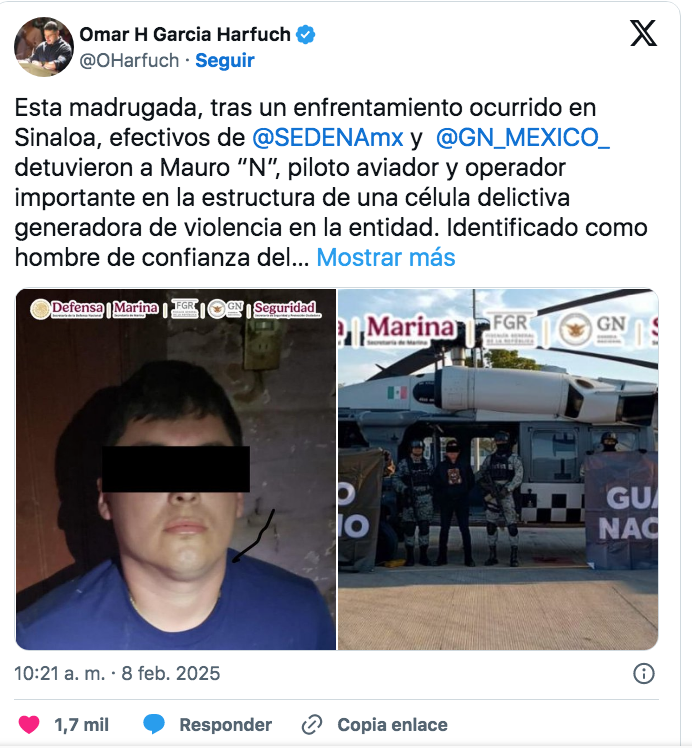Follow the account via Seguir
The height and width of the screenshot is (748, 692).
225,61
